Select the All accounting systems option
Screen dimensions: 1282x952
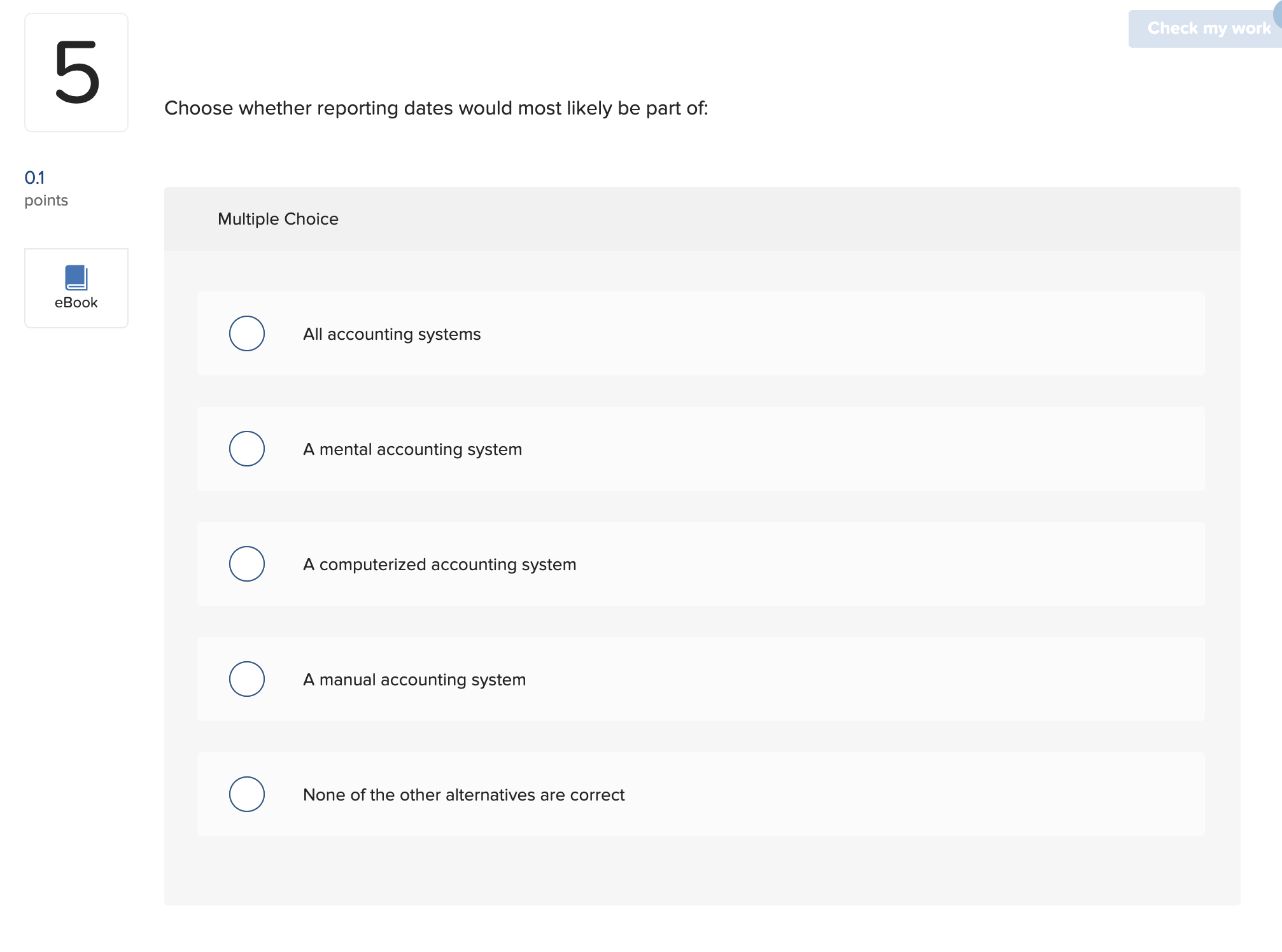click(x=246, y=333)
